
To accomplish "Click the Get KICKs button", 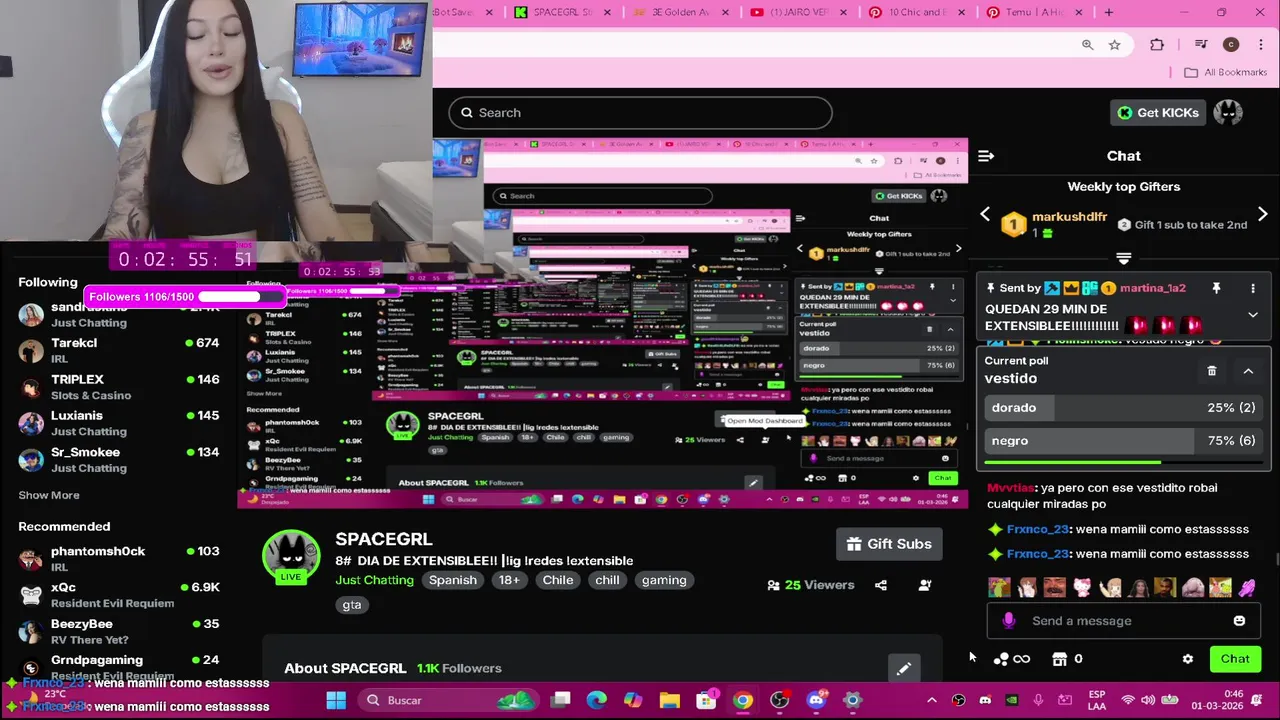I will tap(1158, 113).
